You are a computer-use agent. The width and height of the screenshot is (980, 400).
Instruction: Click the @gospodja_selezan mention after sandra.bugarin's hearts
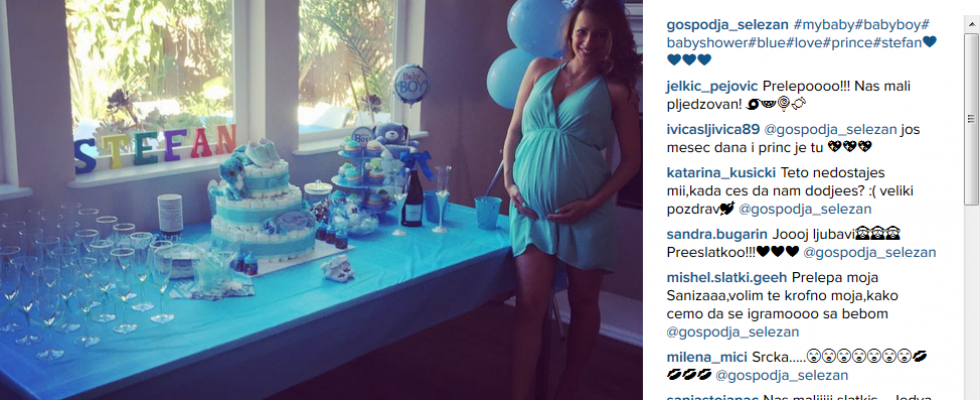869,252
